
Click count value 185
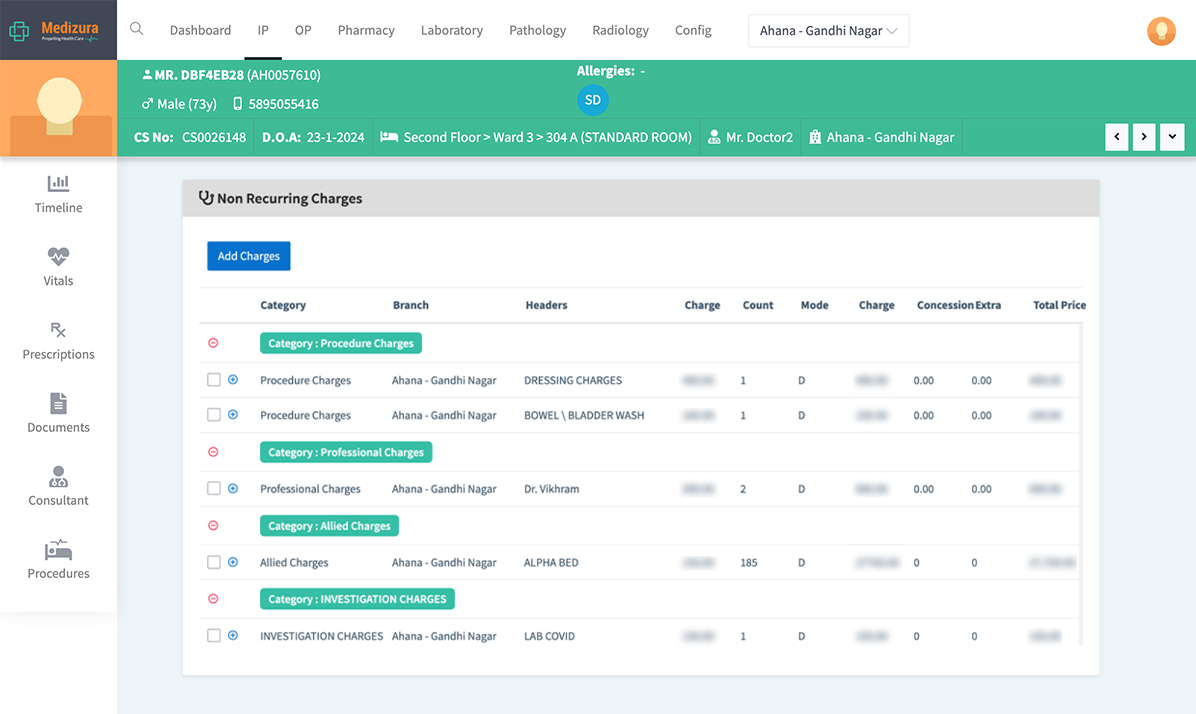point(749,562)
